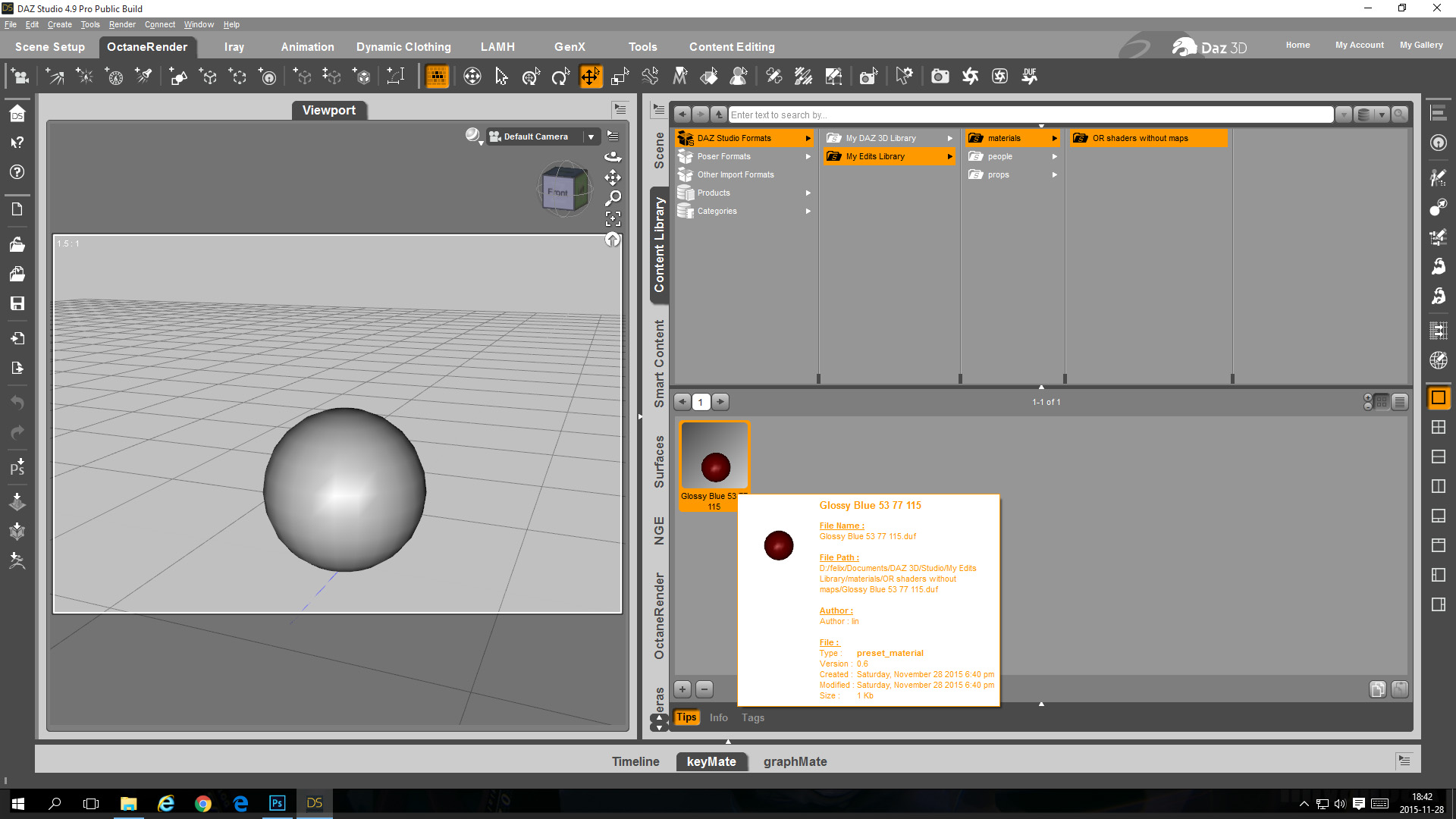This screenshot has height=819, width=1456.
Task: Click the viewport orbit camera icon
Action: click(613, 157)
